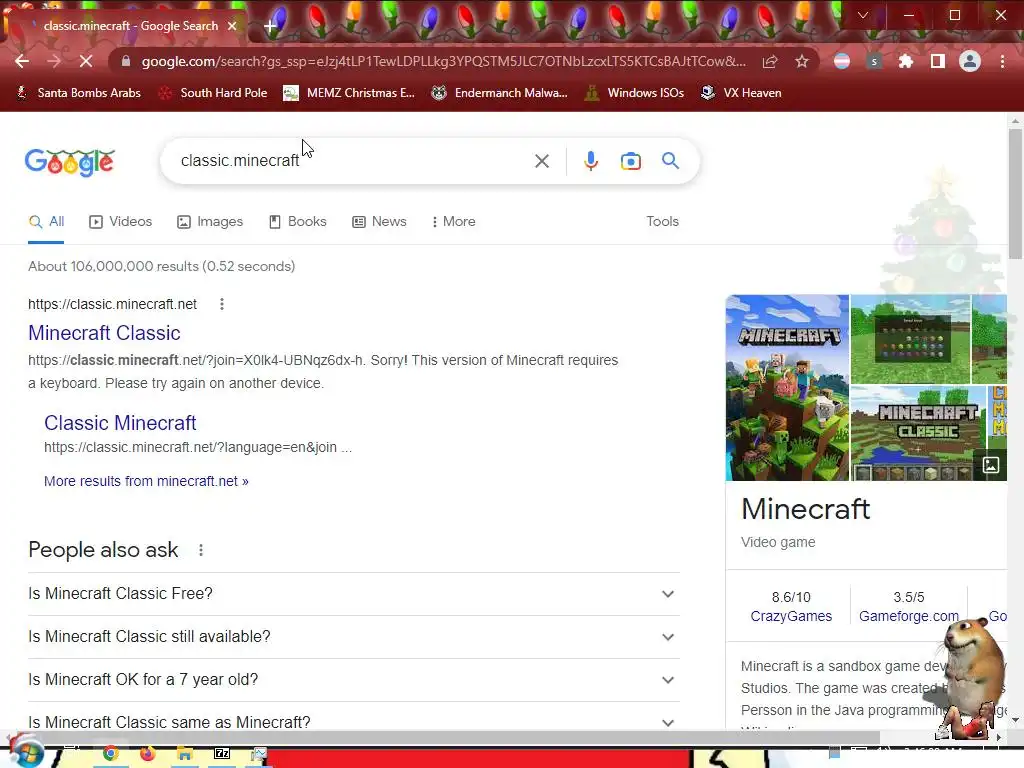The width and height of the screenshot is (1024, 768).
Task: Open the Classic Minecraft sub-result link
Action: (x=120, y=423)
